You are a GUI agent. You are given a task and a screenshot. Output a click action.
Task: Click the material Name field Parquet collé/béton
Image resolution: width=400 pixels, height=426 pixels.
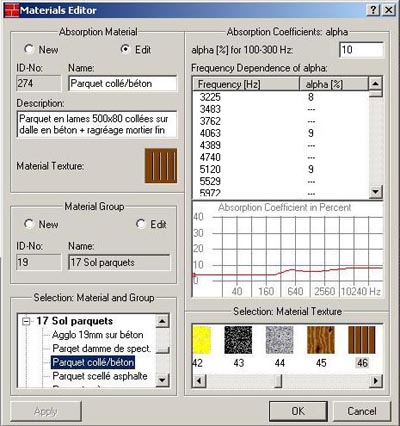pos(123,83)
